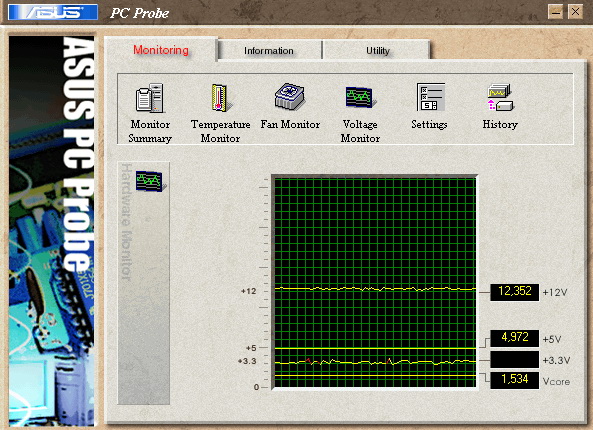Open the History icon

500,97
